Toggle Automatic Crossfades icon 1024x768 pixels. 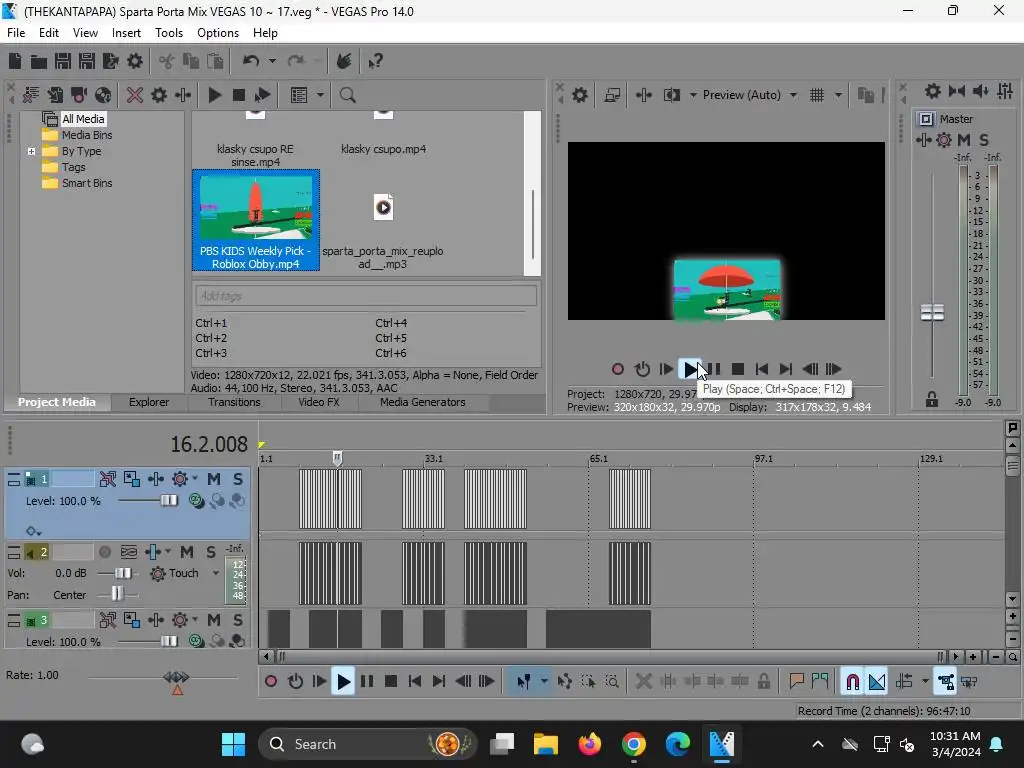[x=877, y=682]
